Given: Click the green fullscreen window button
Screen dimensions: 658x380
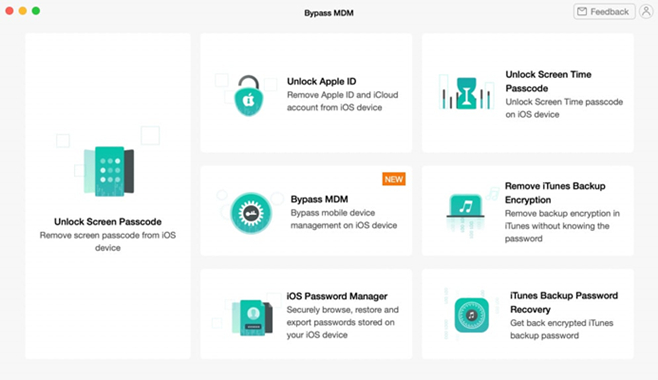Looking at the screenshot, I should pos(36,11).
